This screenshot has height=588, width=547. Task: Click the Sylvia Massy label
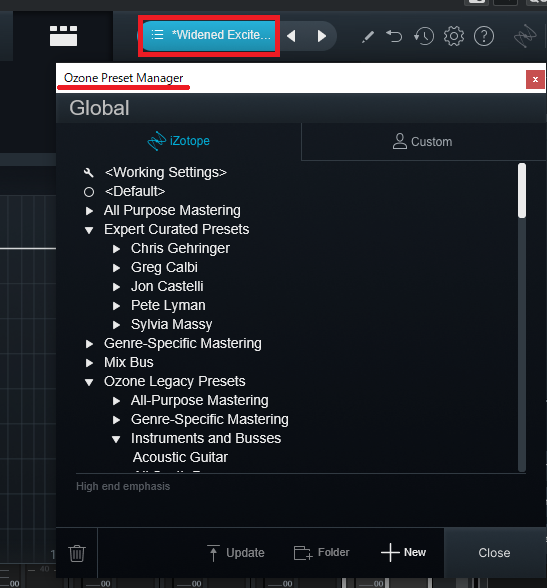(x=171, y=324)
